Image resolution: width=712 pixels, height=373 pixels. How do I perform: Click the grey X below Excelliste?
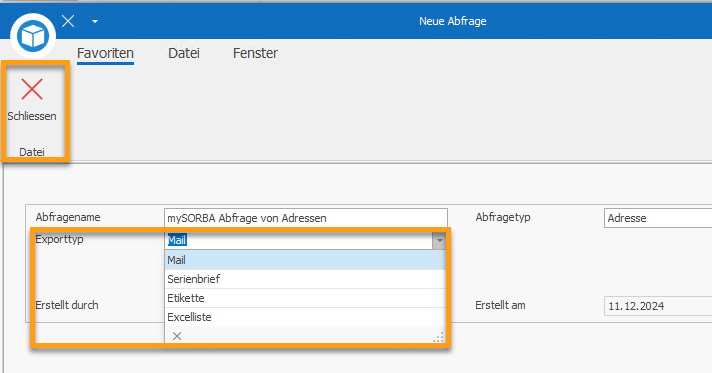[x=177, y=336]
